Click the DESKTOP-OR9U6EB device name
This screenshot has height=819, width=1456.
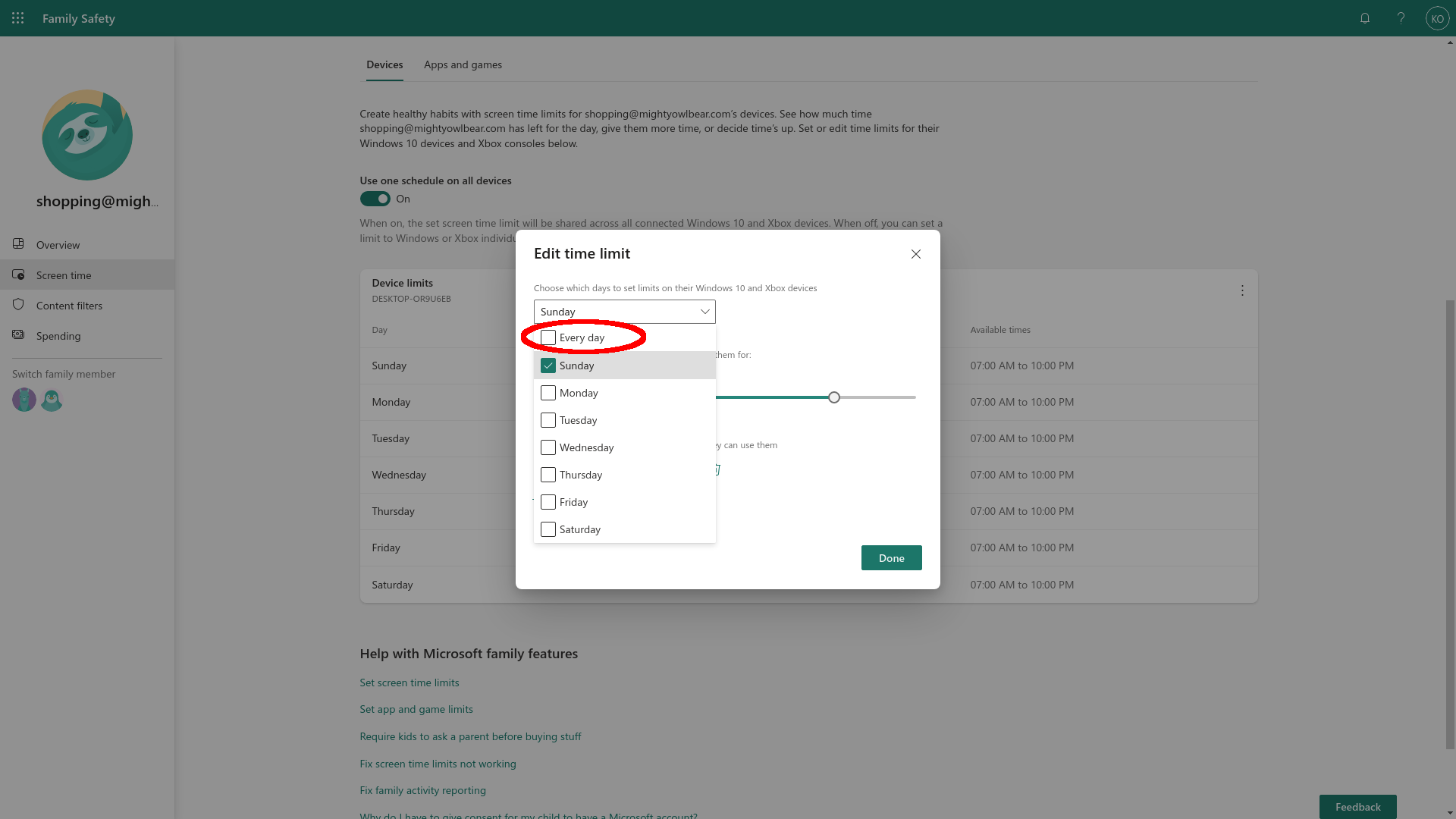click(x=411, y=299)
